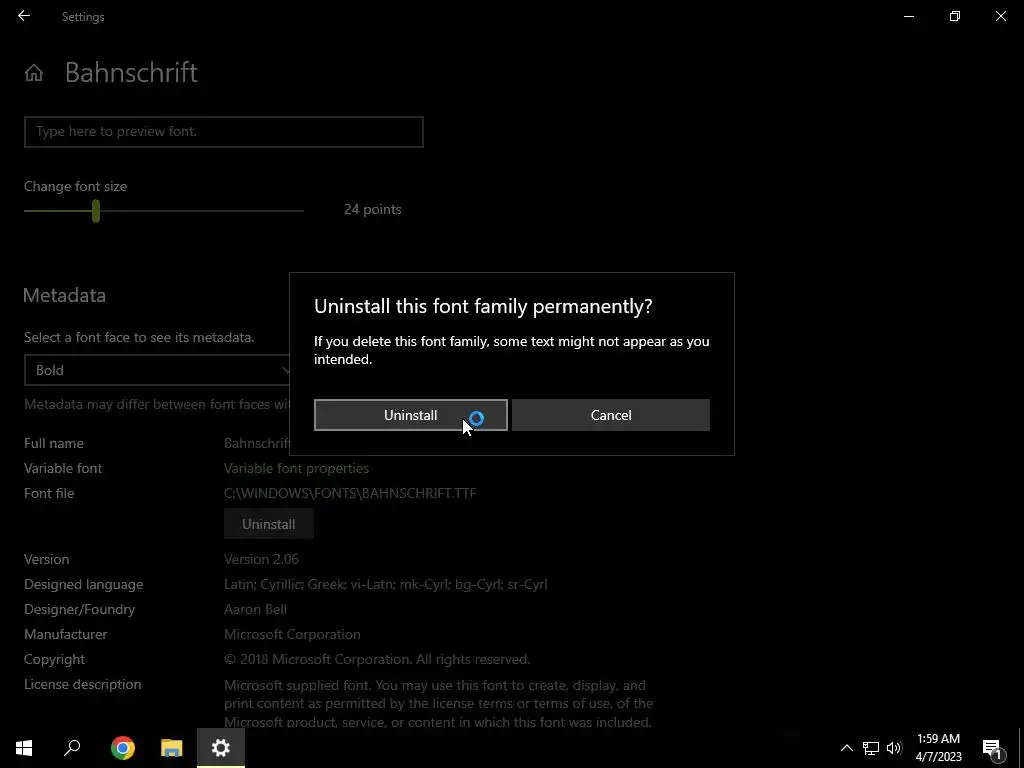Click the '© 2018 Microsoft Corporation' copyright text
1024x768 pixels.
[x=377, y=660]
